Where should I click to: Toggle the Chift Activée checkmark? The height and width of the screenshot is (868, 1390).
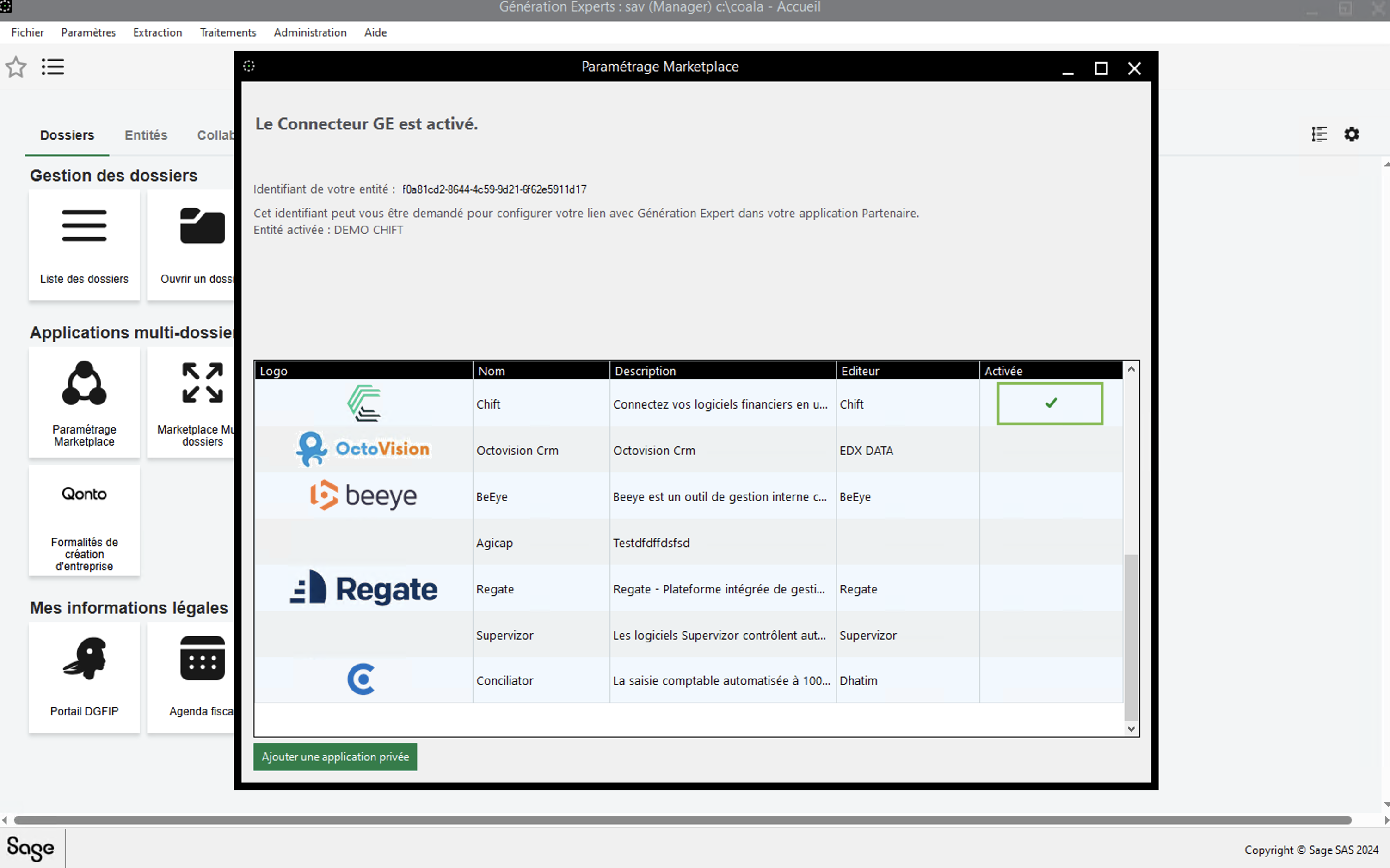pyautogui.click(x=1049, y=403)
